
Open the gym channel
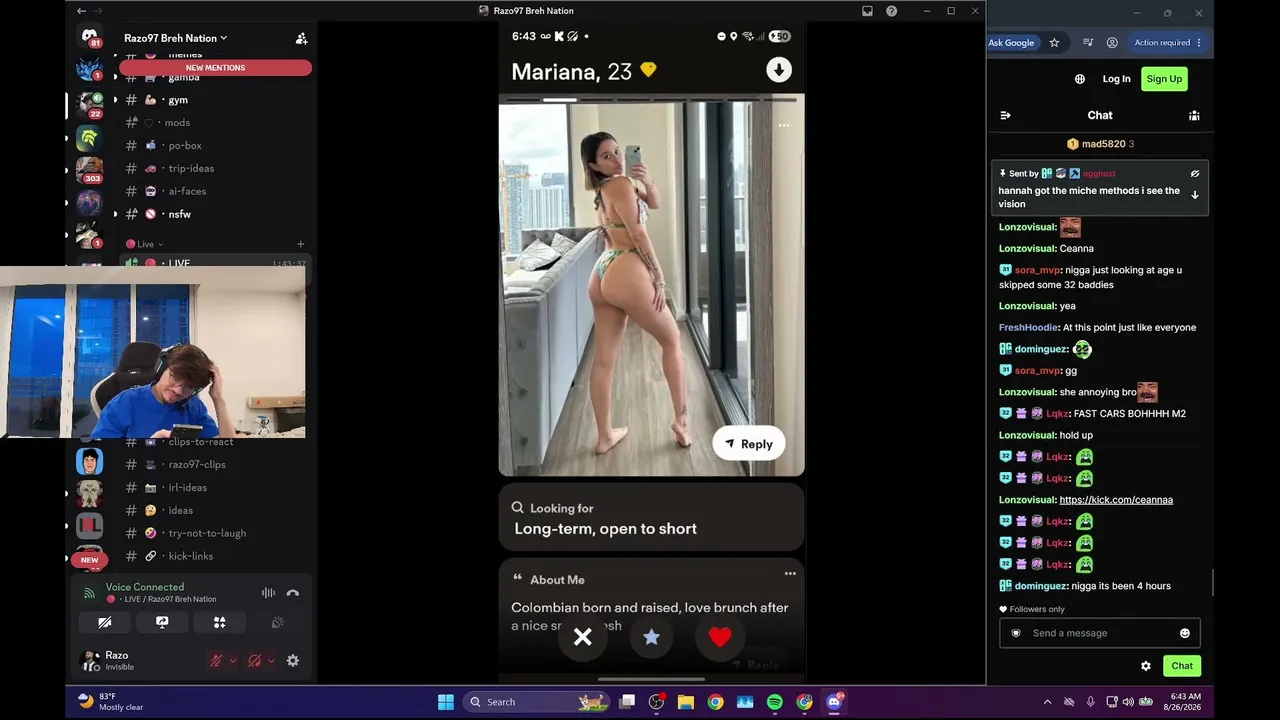[x=217, y=100]
